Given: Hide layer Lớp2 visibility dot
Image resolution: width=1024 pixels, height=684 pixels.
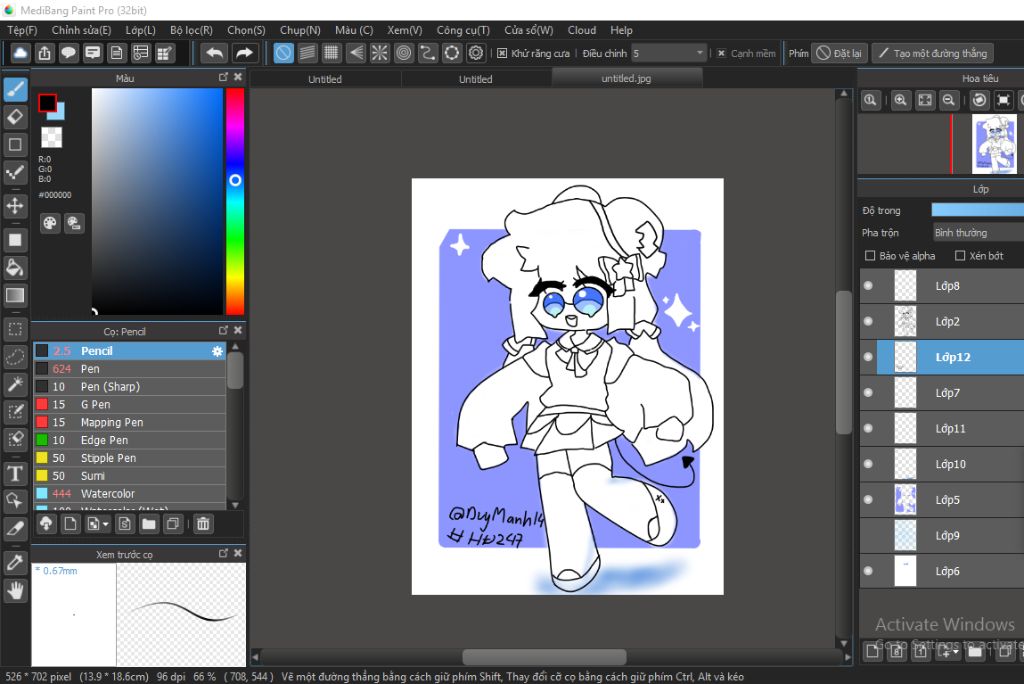Looking at the screenshot, I should pyautogui.click(x=868, y=321).
